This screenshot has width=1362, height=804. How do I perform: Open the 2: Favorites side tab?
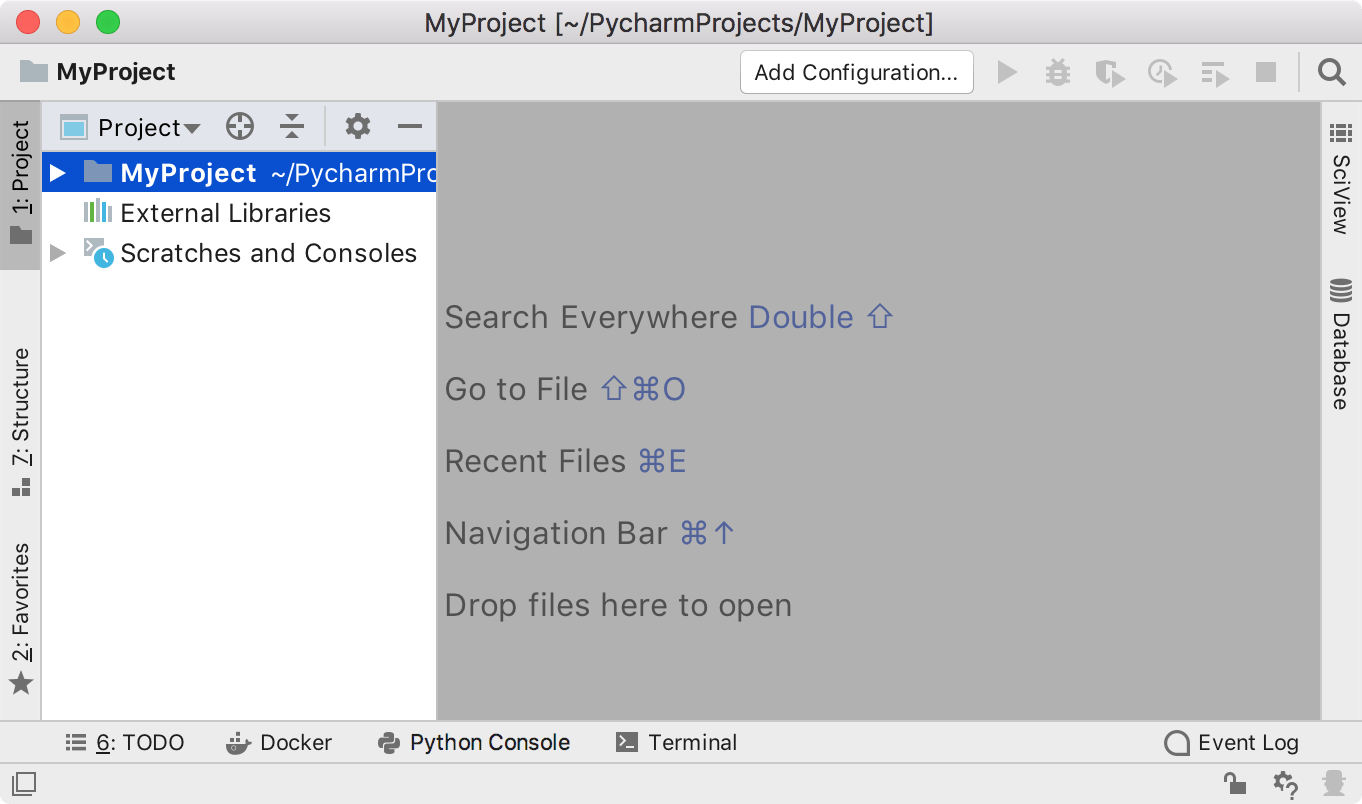(21, 619)
